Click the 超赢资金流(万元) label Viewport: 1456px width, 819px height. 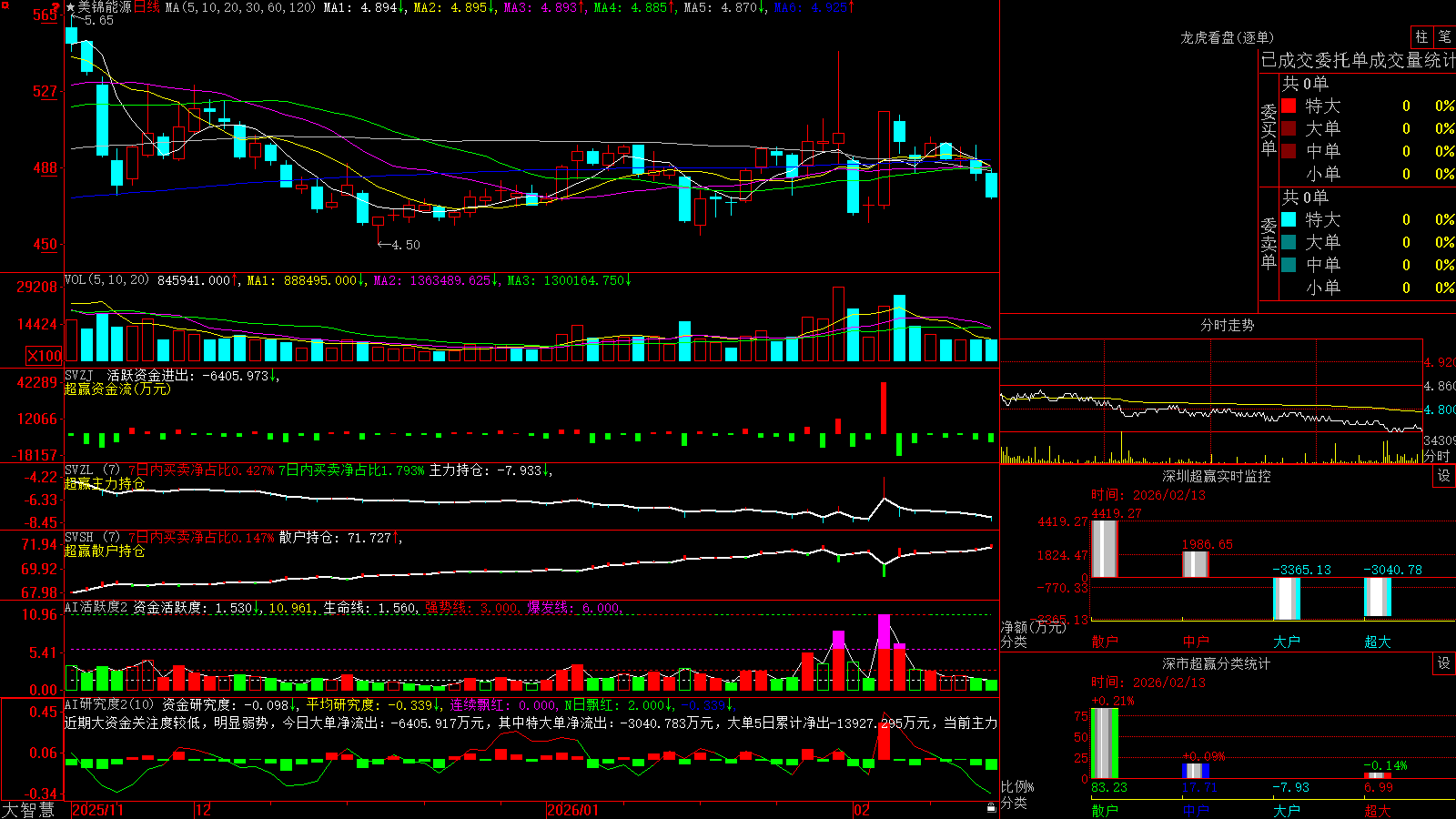(x=117, y=389)
